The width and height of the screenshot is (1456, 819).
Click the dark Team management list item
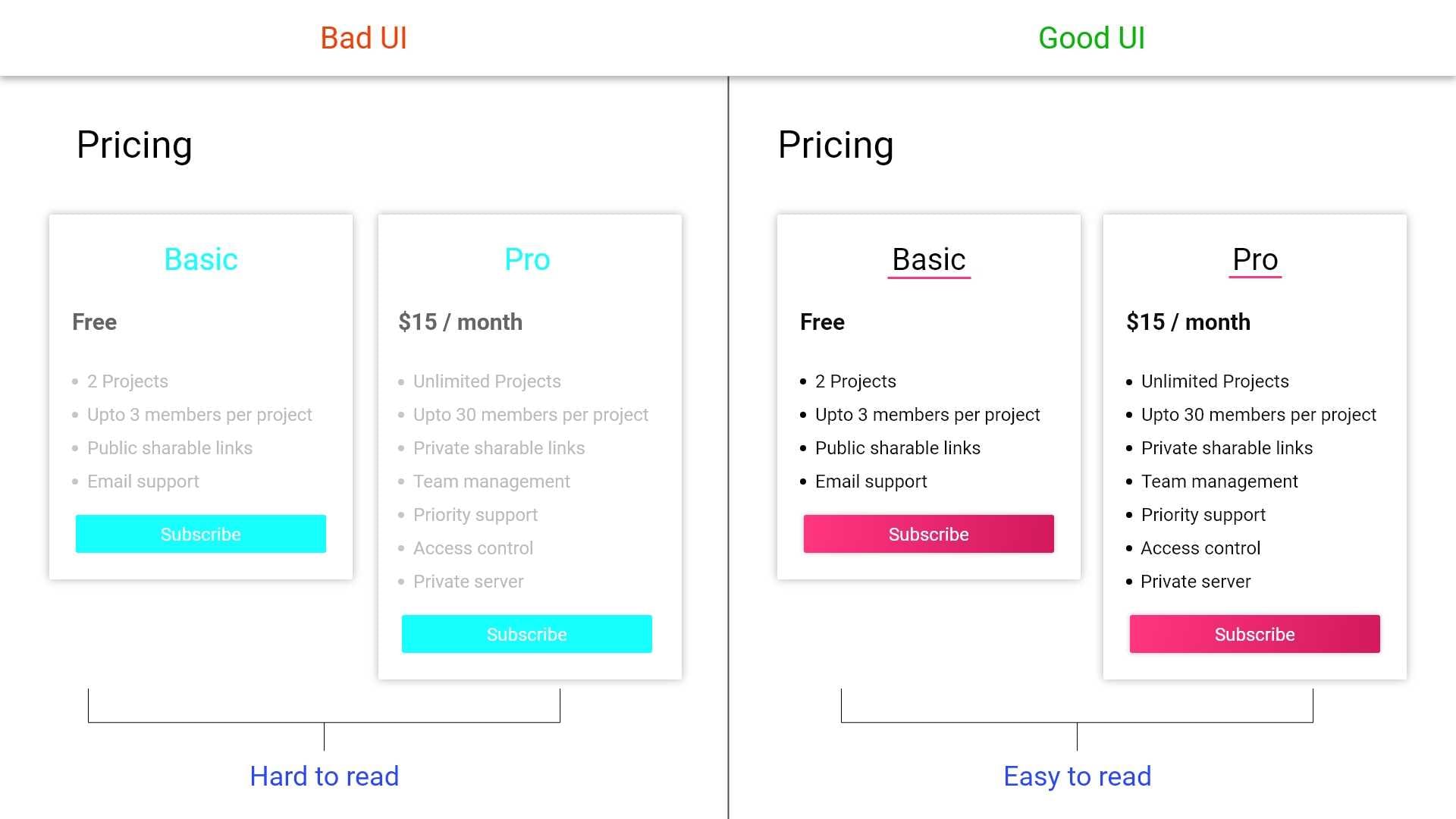[1219, 481]
